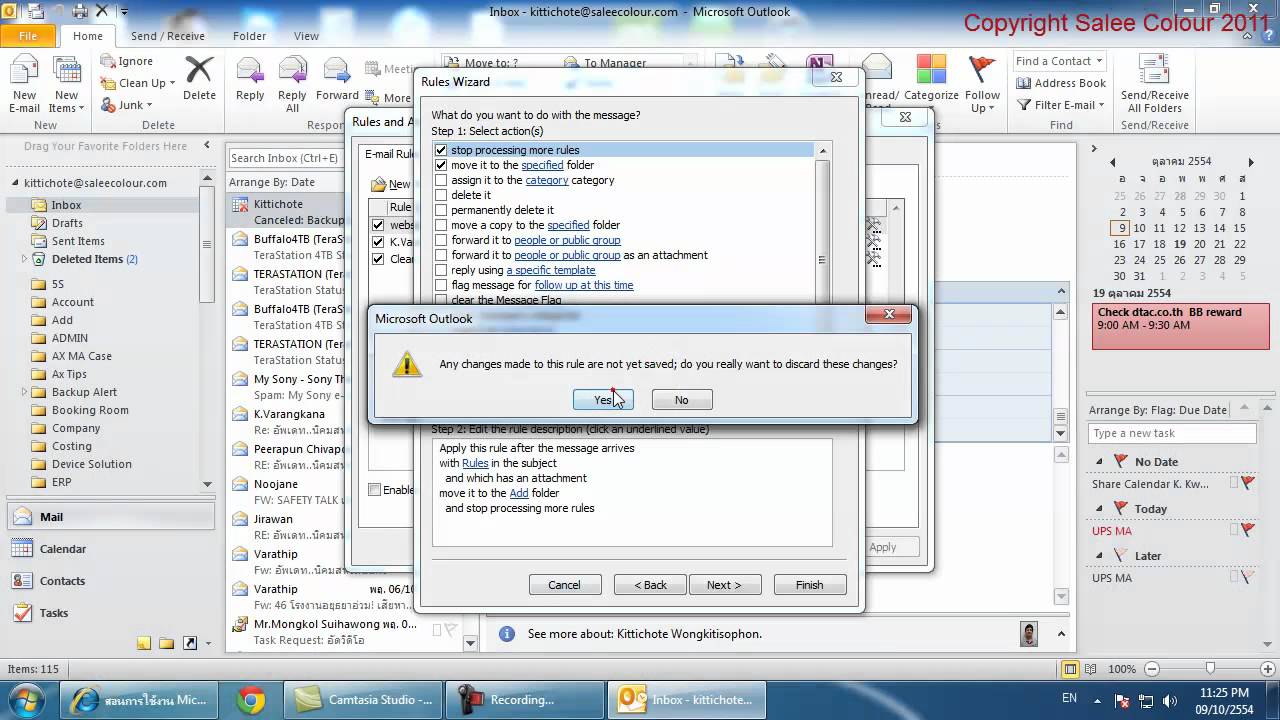Open the Filter E-mail dropdown arrow
The image size is (1280, 720).
pos(1101,105)
